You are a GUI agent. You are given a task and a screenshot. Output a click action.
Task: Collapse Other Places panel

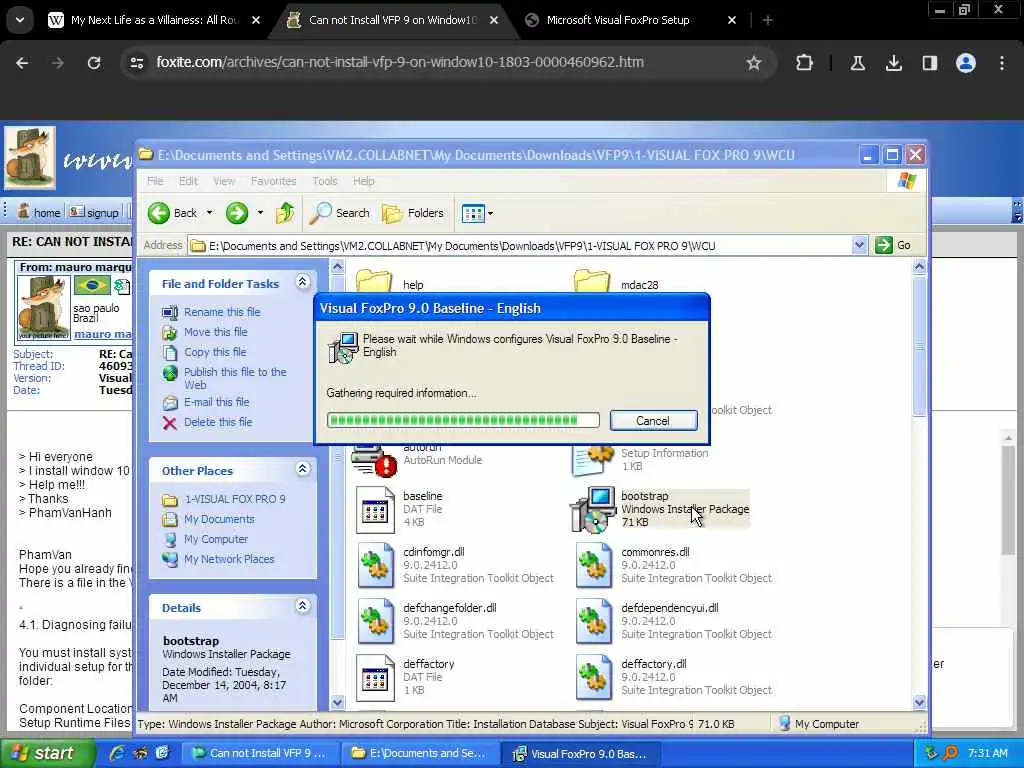[302, 468]
